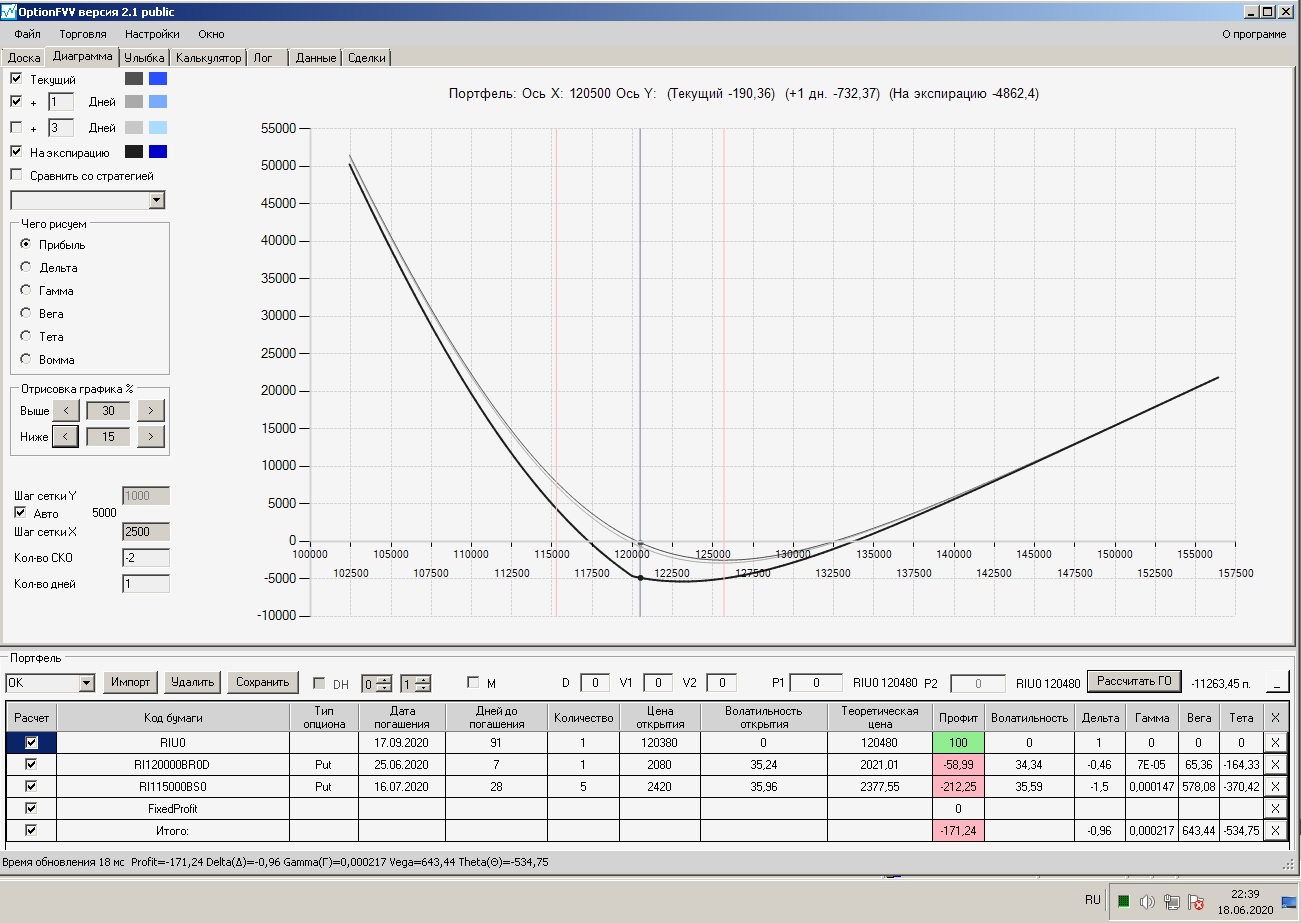Increase the DH stepper value
The width and height of the screenshot is (1301, 923).
[385, 679]
